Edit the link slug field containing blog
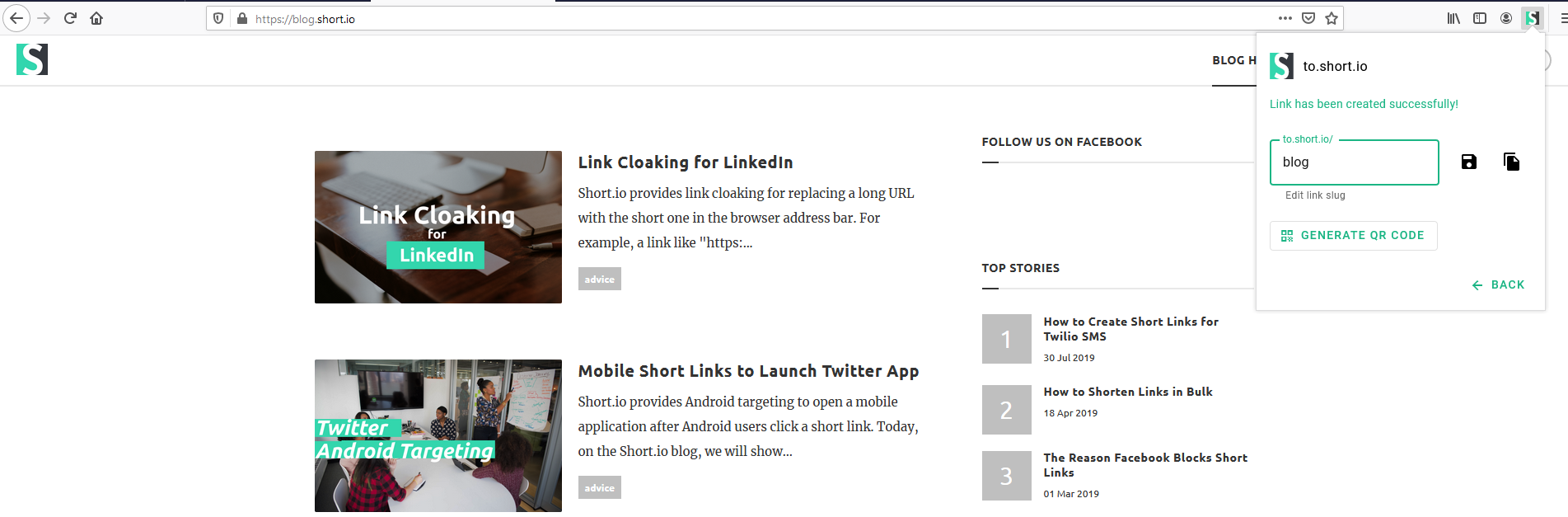The height and width of the screenshot is (517, 1568). (x=1354, y=162)
